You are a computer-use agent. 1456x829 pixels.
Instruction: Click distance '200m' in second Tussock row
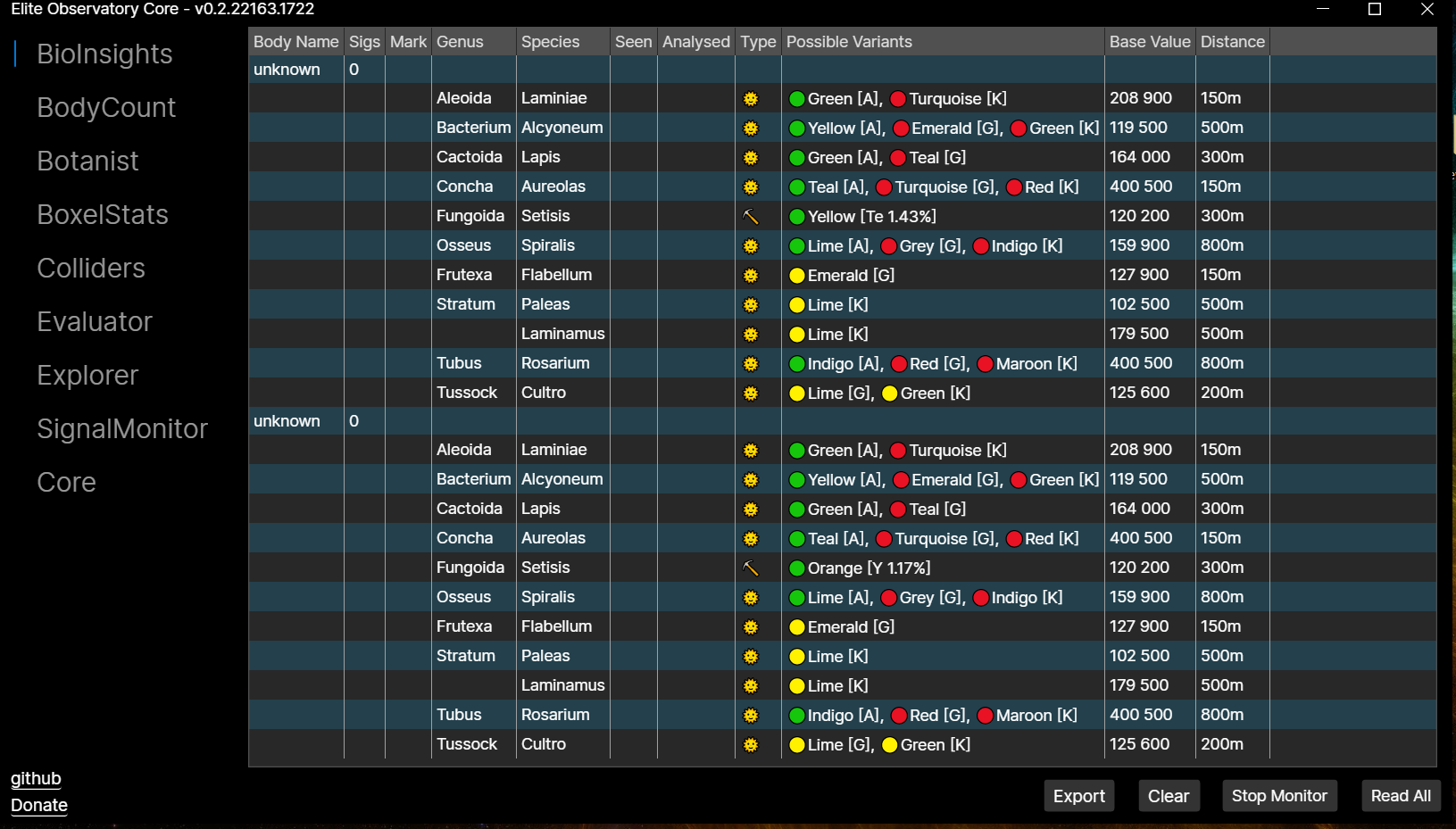click(x=1222, y=744)
